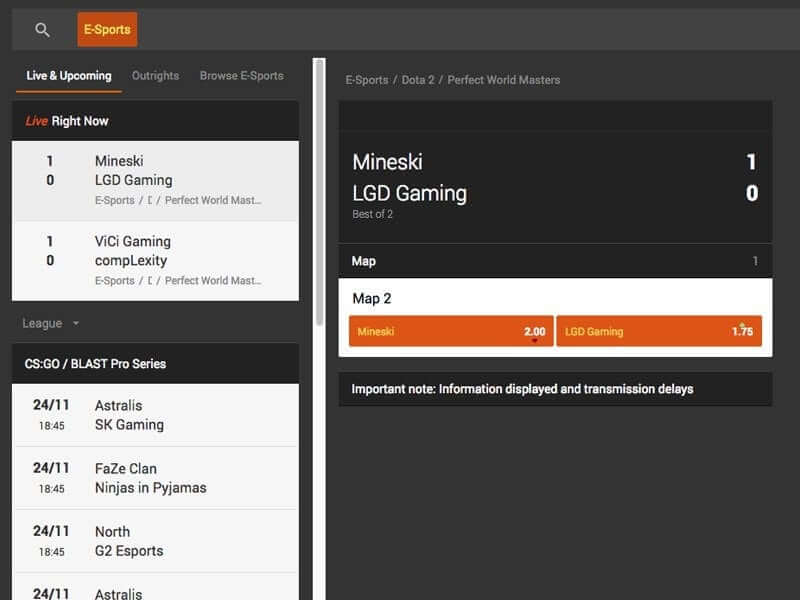Click the sidebar vertical scrollbar
Viewport: 800px width, 600px height.
(x=319, y=192)
